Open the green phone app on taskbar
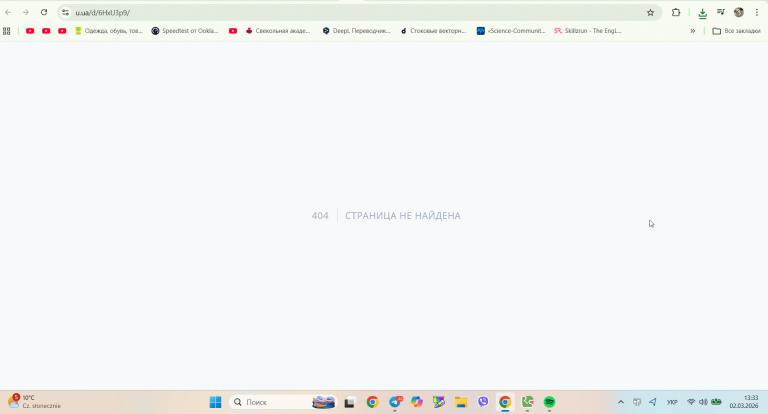Viewport: 768px width, 414px height. [x=528, y=402]
